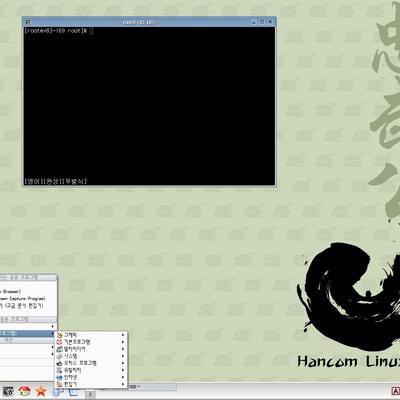The width and height of the screenshot is (400, 400).
Task: Minimize the root terminal window
Action: [x=254, y=22]
